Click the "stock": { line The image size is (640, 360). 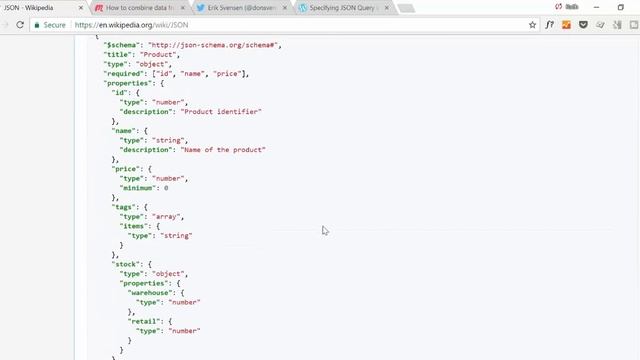tap(131, 264)
